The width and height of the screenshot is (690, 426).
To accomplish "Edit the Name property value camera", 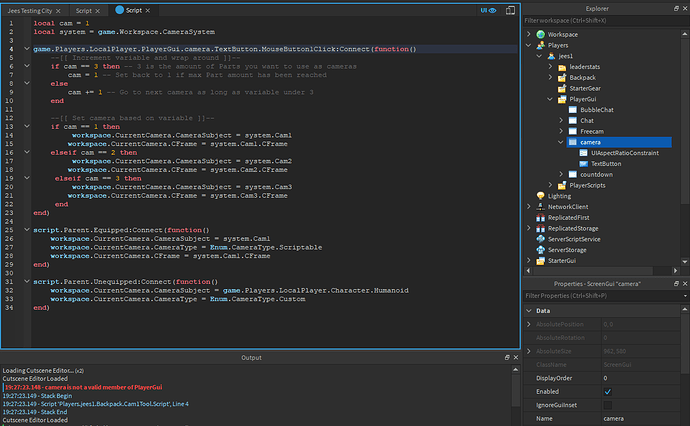I will (x=641, y=419).
